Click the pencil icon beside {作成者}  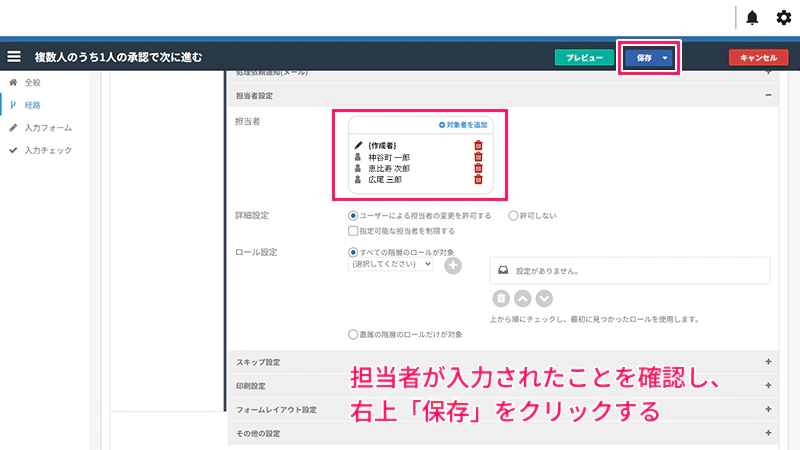pyautogui.click(x=358, y=145)
